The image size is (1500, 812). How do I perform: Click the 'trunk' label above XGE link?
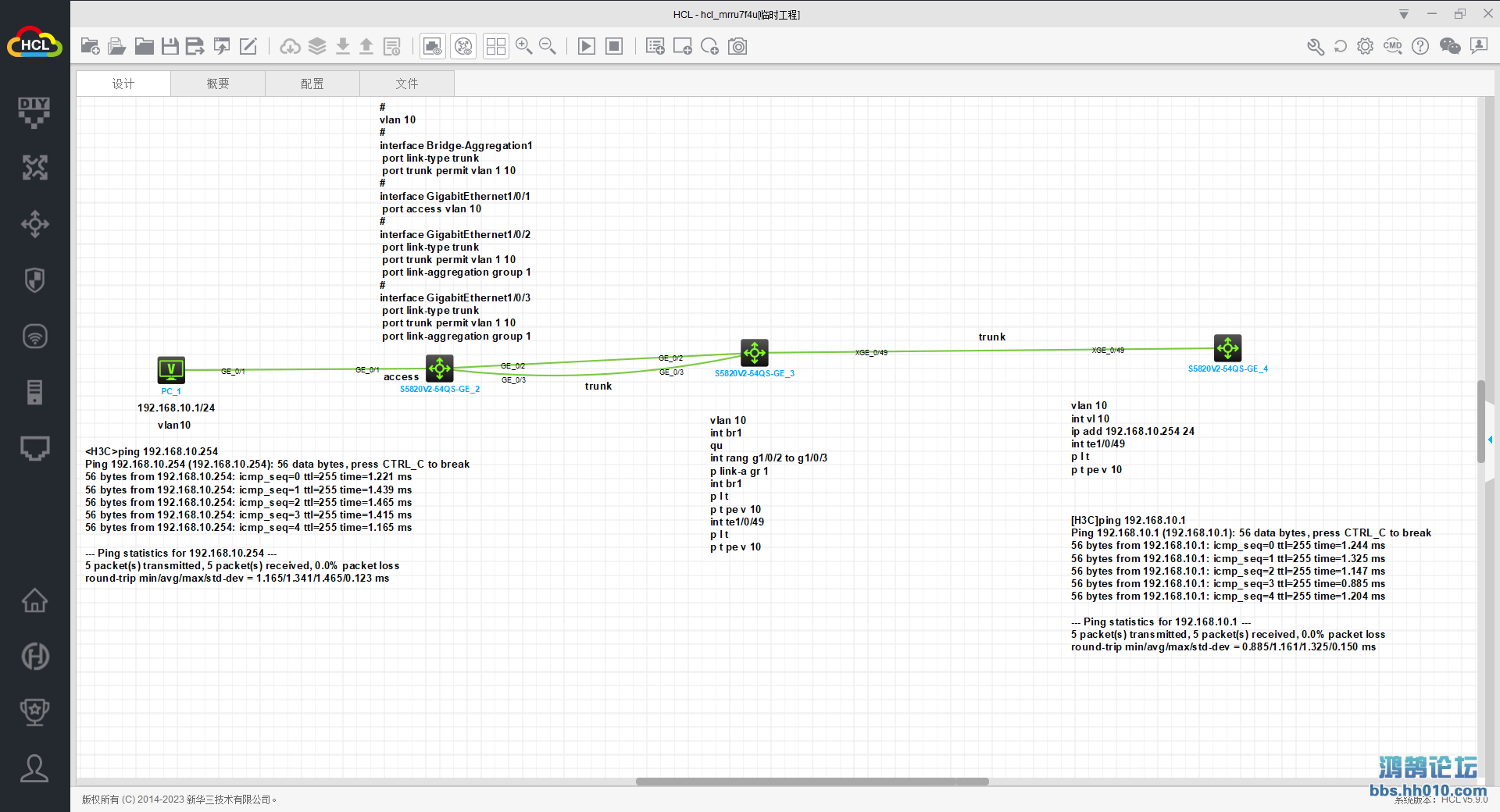point(992,337)
